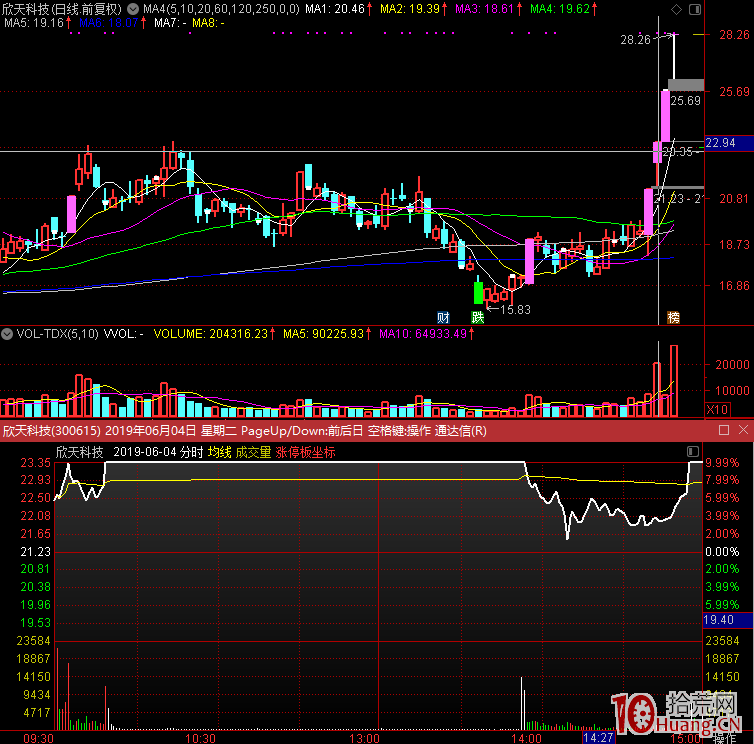Open the green 跌 marker below the candles
Viewport: 754px width, 744px height.
[x=478, y=317]
